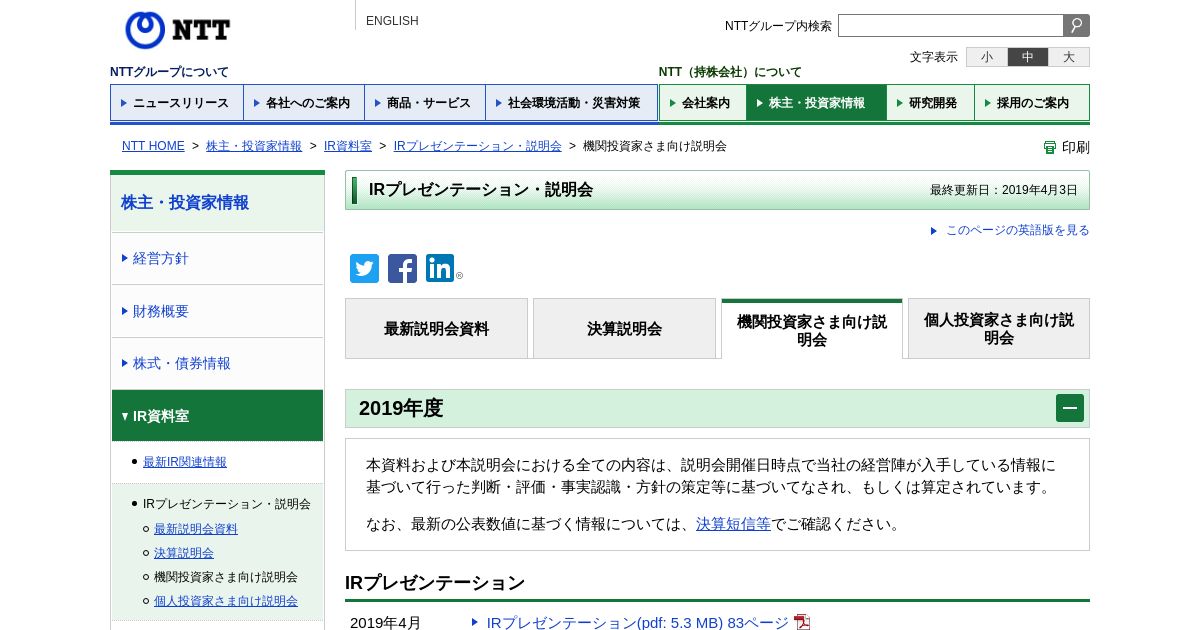The image size is (1200, 630).
Task: Open 経営方針 in sidebar
Action: pos(217,258)
